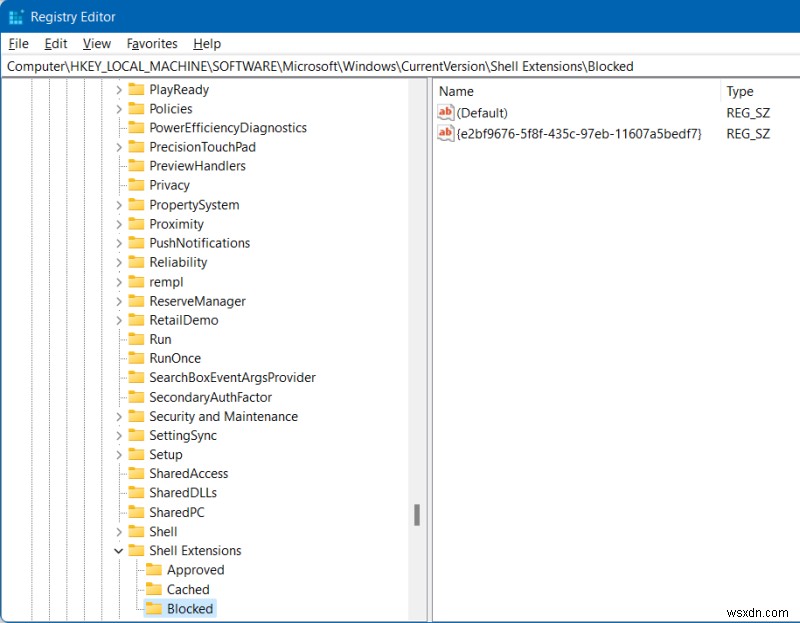Expand the PreviewHandlers key

(x=119, y=166)
